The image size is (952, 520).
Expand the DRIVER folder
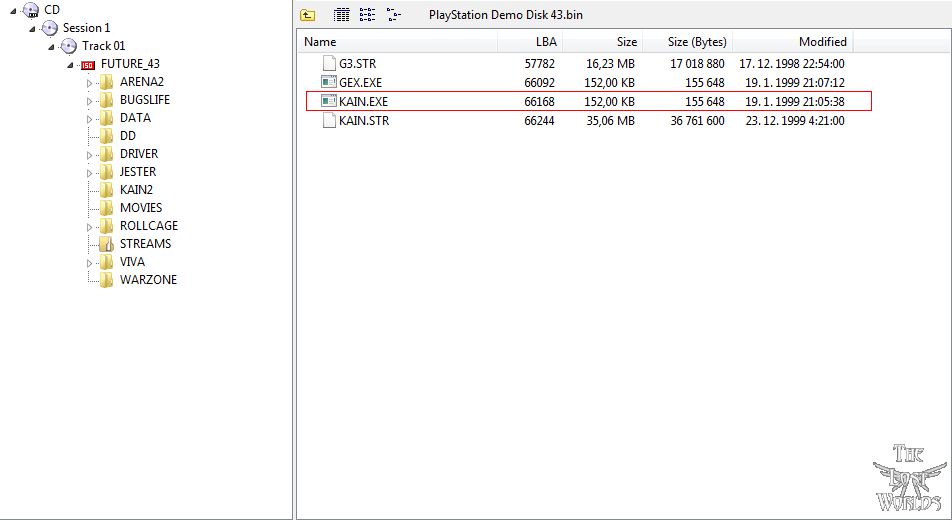coord(89,155)
